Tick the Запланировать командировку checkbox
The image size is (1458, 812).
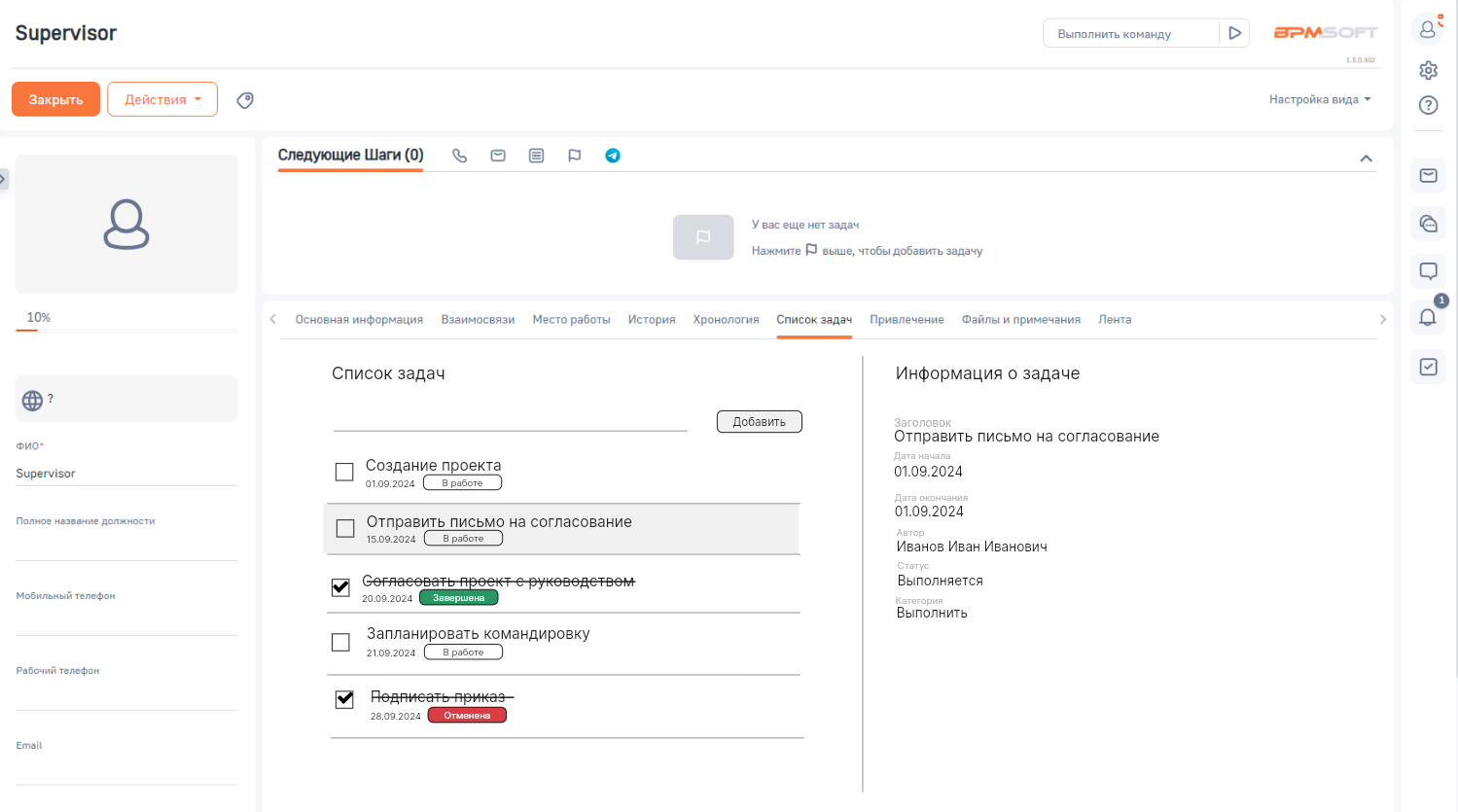(340, 643)
